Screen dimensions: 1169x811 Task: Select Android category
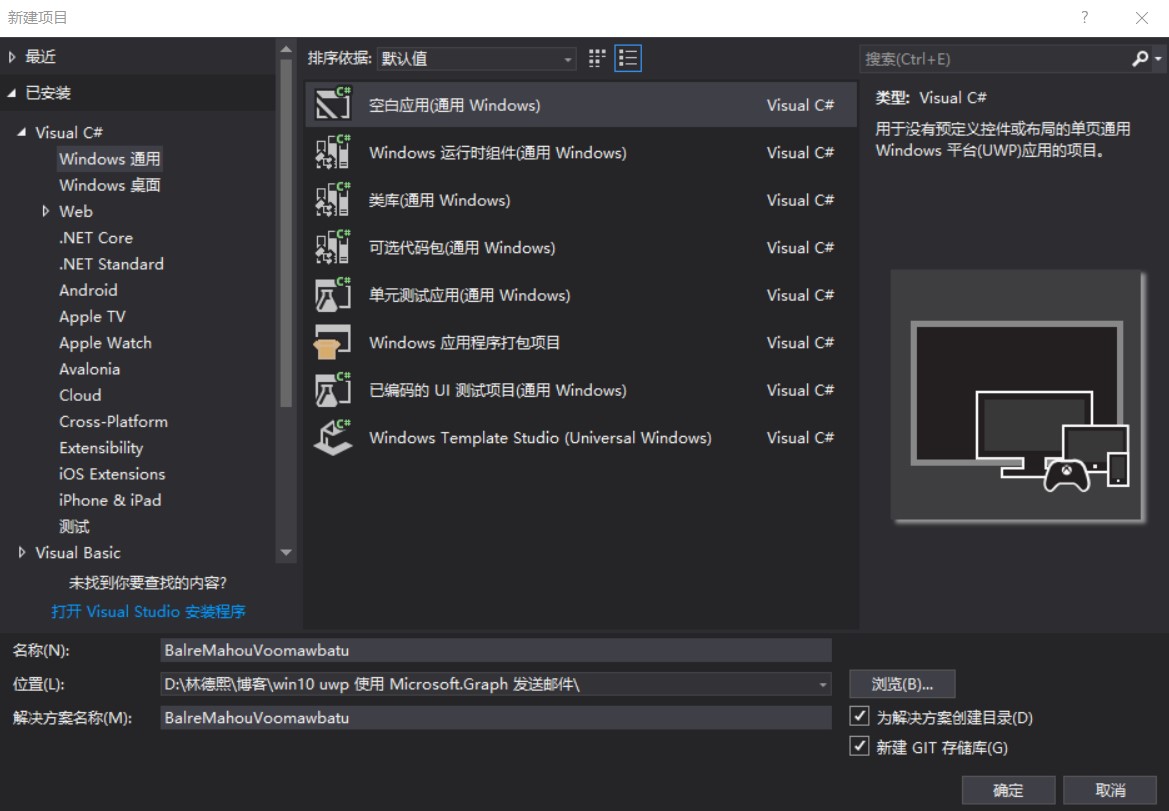point(88,290)
